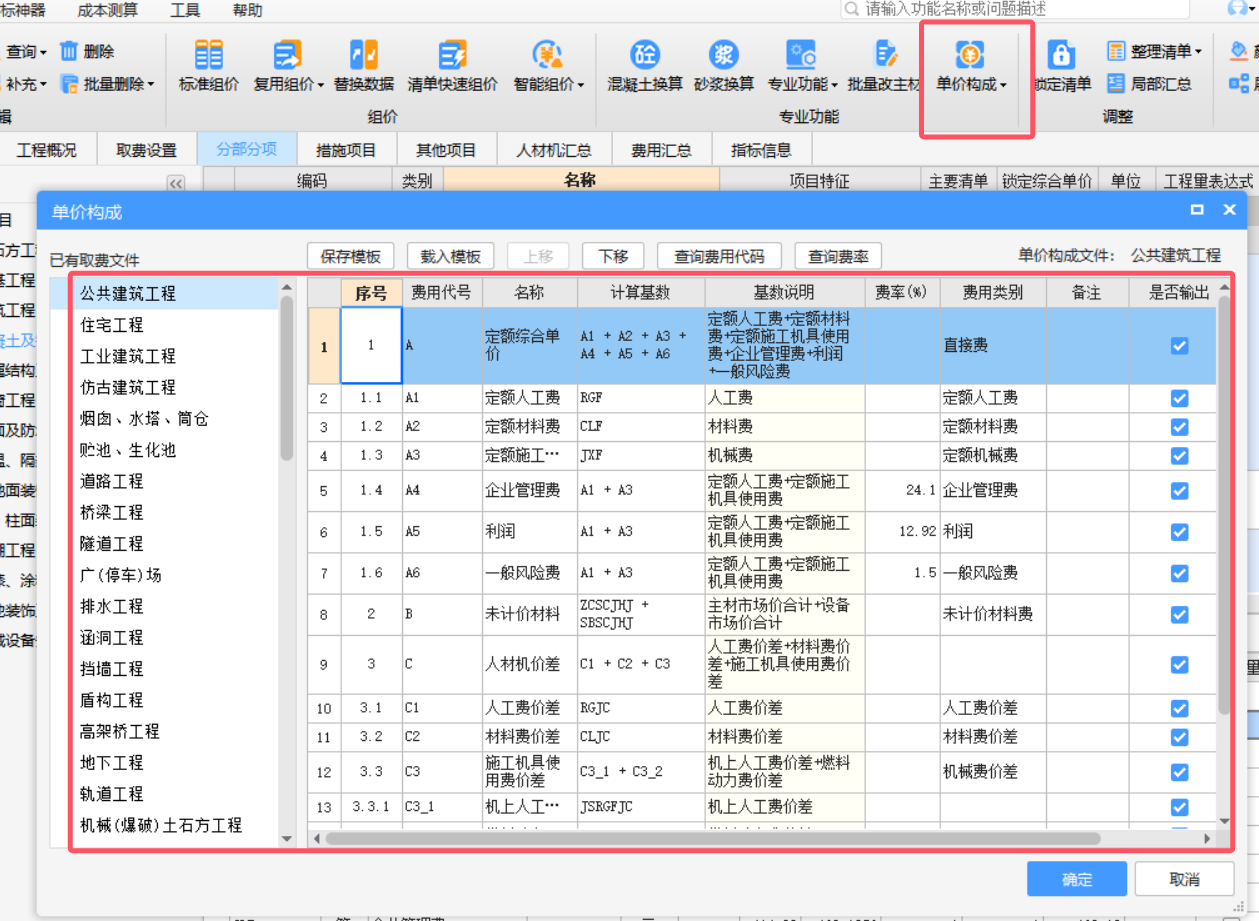Open the 整理清单 dropdown arrow
This screenshot has height=921, width=1259.
coord(1198,52)
